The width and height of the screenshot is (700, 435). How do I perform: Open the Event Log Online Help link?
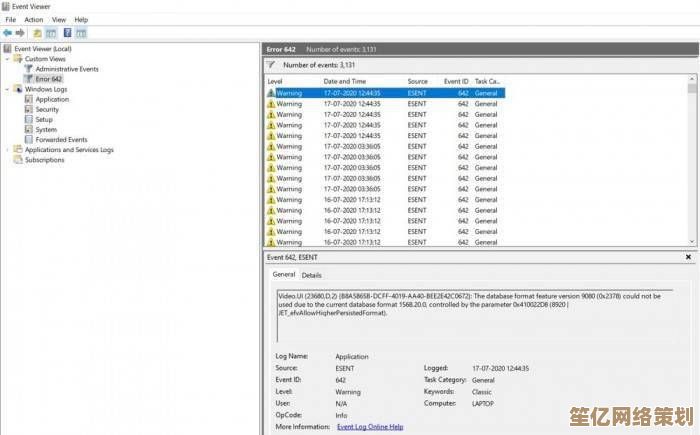[x=370, y=427]
